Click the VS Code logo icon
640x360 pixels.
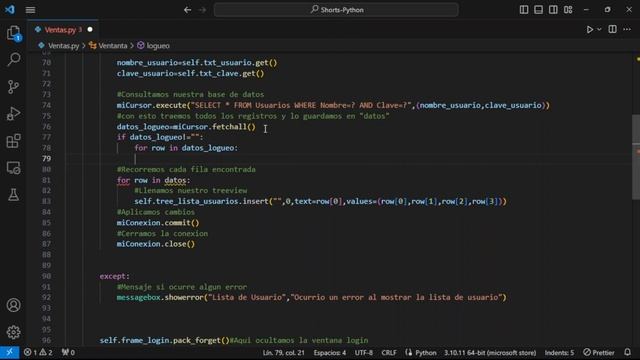point(10,9)
